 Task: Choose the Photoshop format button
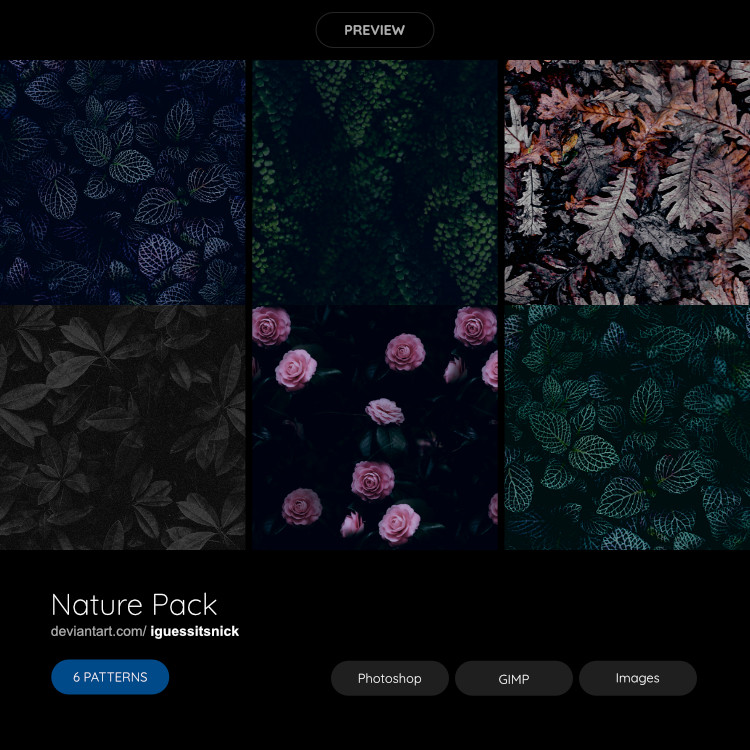pyautogui.click(x=390, y=678)
